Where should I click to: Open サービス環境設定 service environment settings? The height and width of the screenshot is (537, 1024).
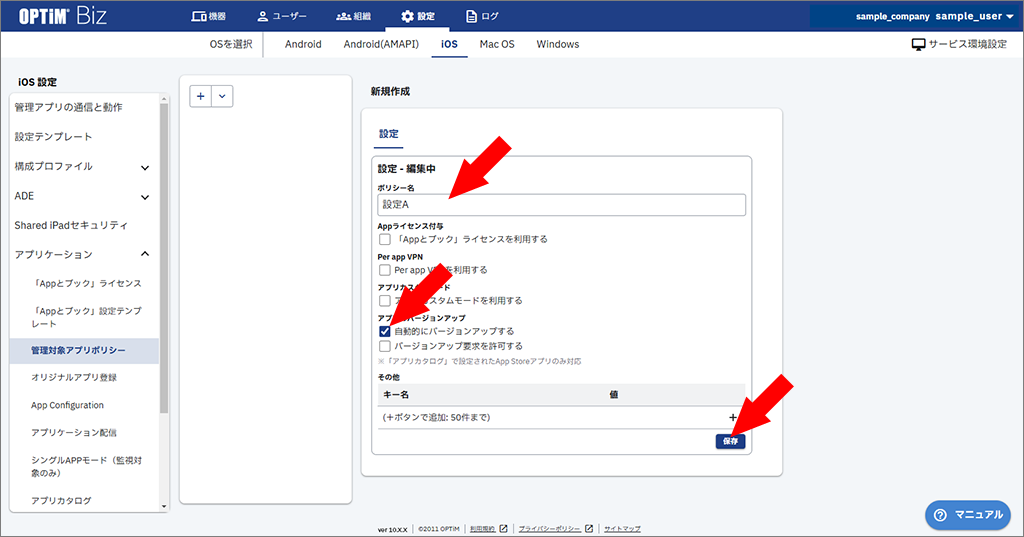(959, 44)
